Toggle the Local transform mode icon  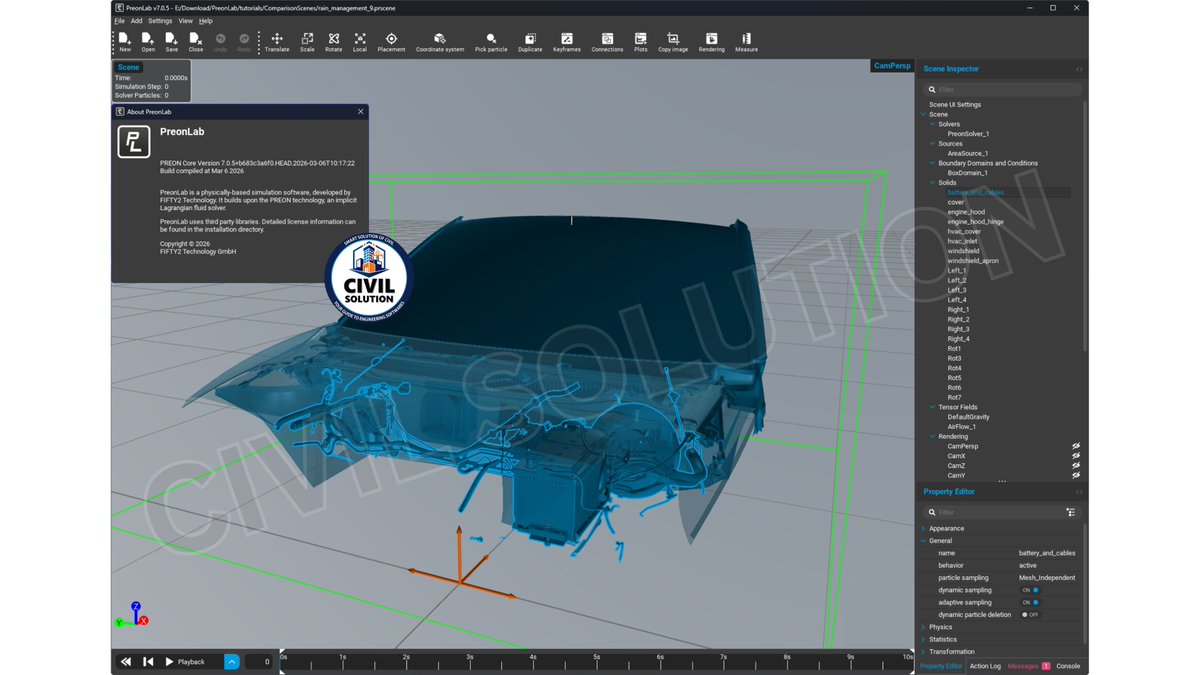tap(360, 42)
